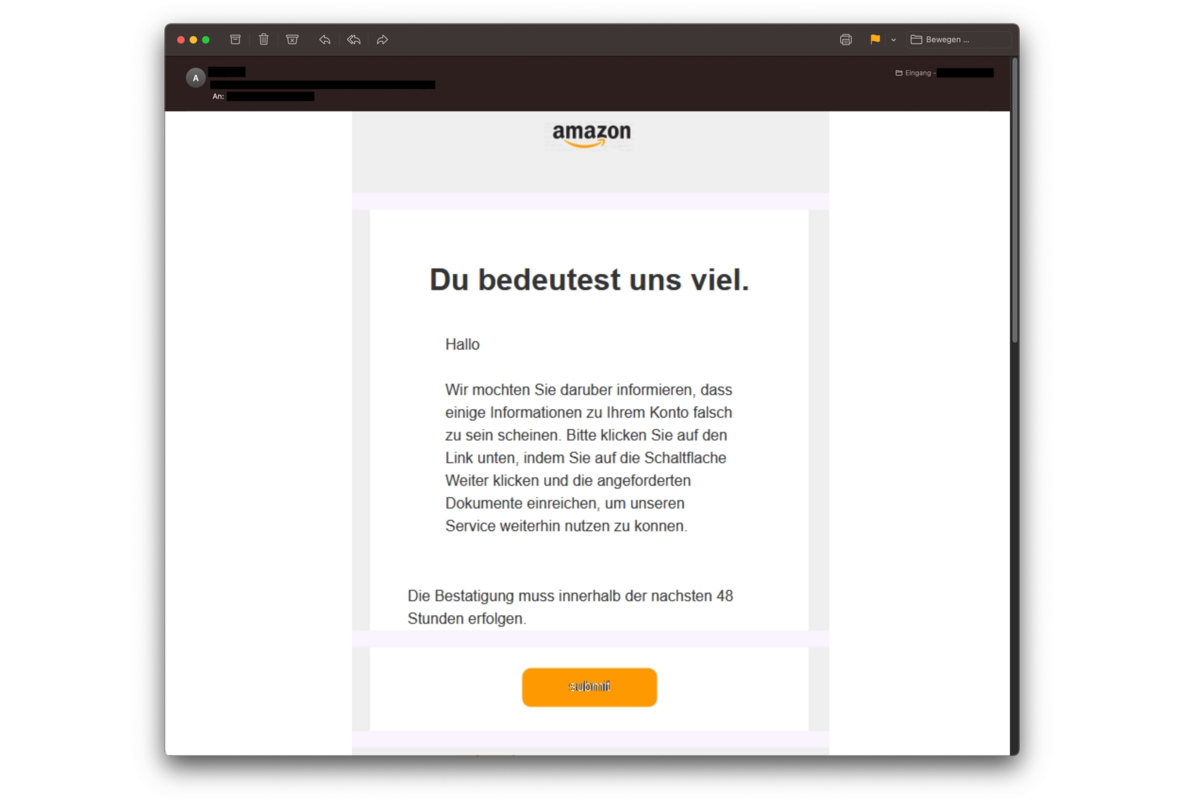Minimize the mail window
Image resolution: width=1200 pixels, height=800 pixels.
194,40
